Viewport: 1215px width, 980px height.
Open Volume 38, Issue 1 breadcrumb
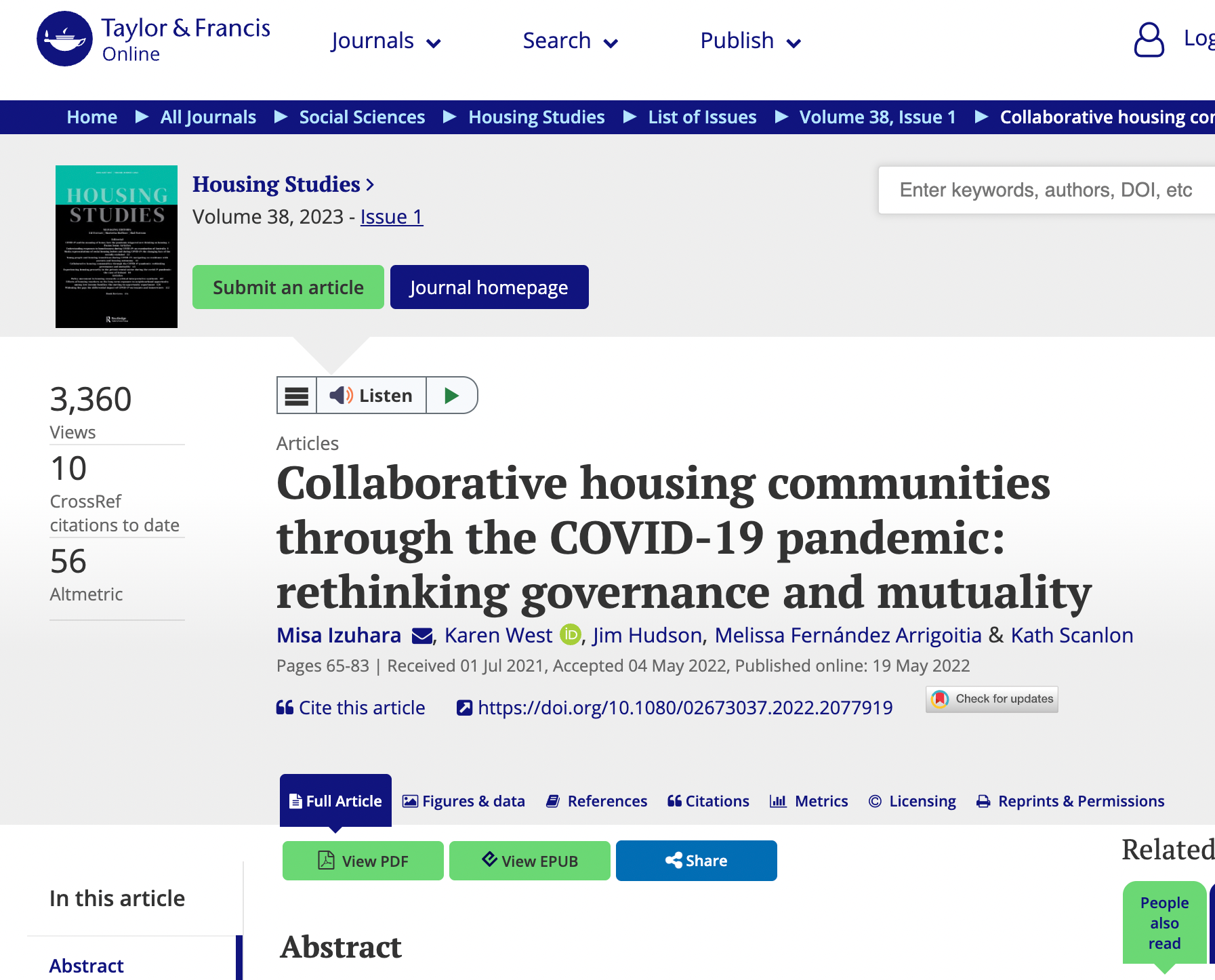pyautogui.click(x=878, y=117)
